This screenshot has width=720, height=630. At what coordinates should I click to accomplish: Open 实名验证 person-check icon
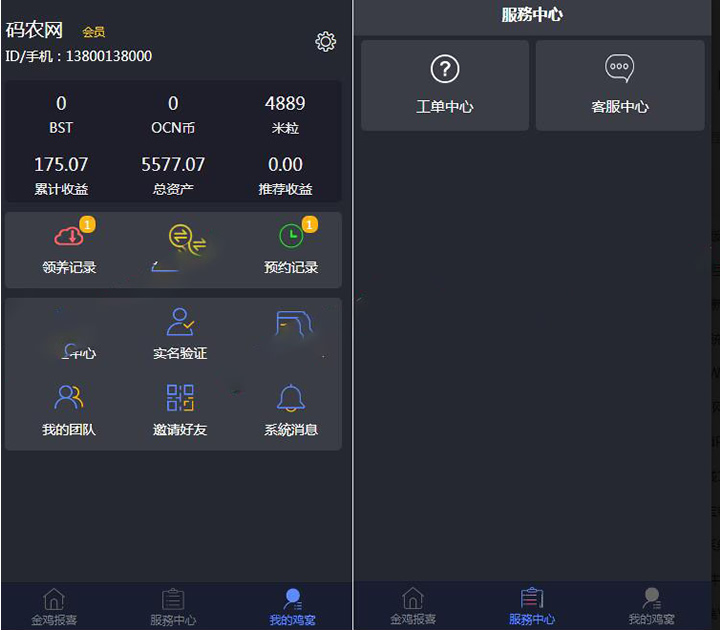click(180, 321)
